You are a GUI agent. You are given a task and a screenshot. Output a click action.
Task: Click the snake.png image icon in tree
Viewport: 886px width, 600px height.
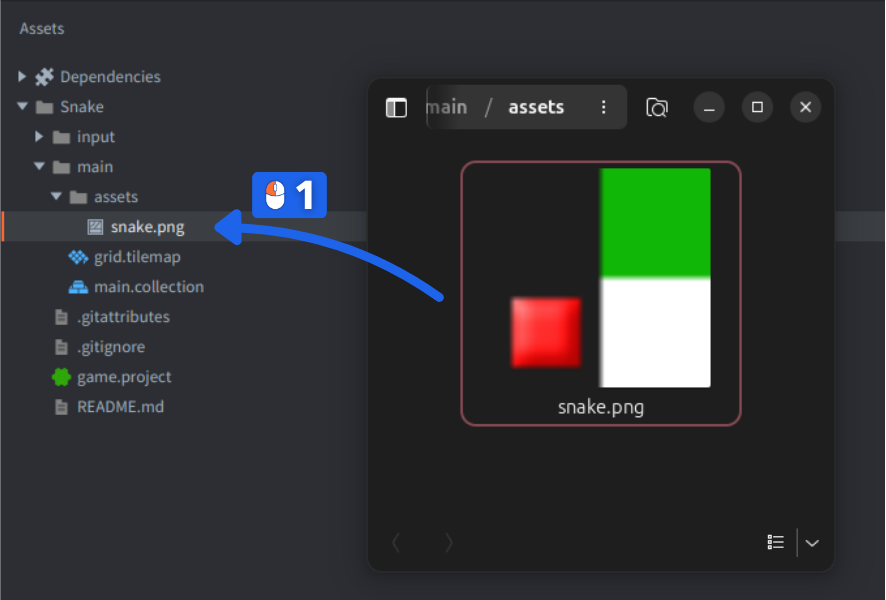click(96, 227)
